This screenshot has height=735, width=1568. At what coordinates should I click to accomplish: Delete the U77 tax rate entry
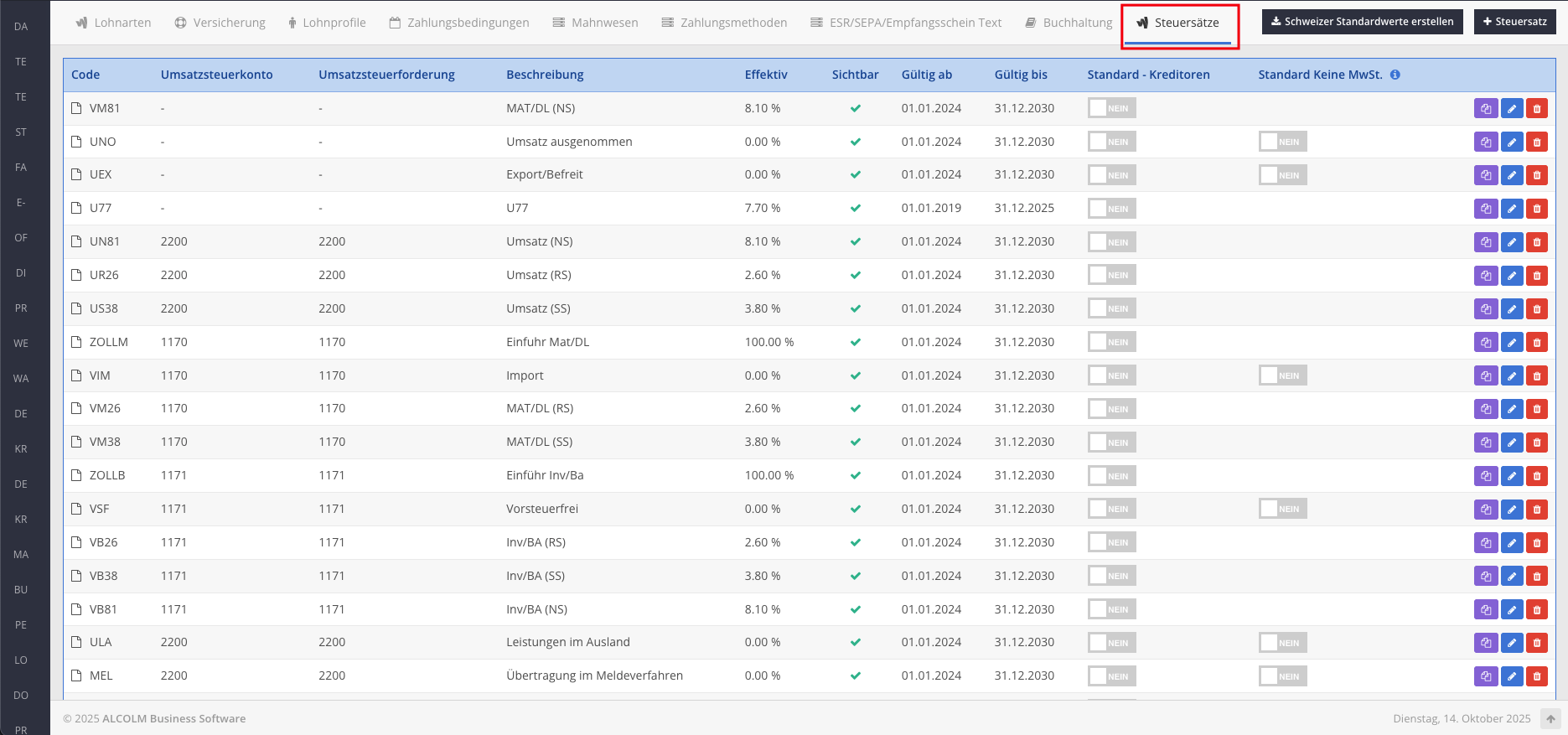pyautogui.click(x=1536, y=209)
